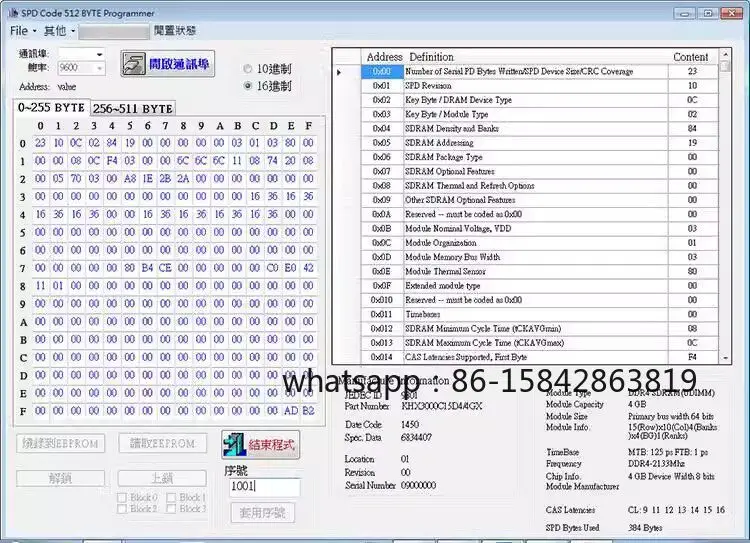Image resolution: width=750 pixels, height=543 pixels.
Task: Click hex cell B4 in row 7
Action: pyautogui.click(x=147, y=268)
